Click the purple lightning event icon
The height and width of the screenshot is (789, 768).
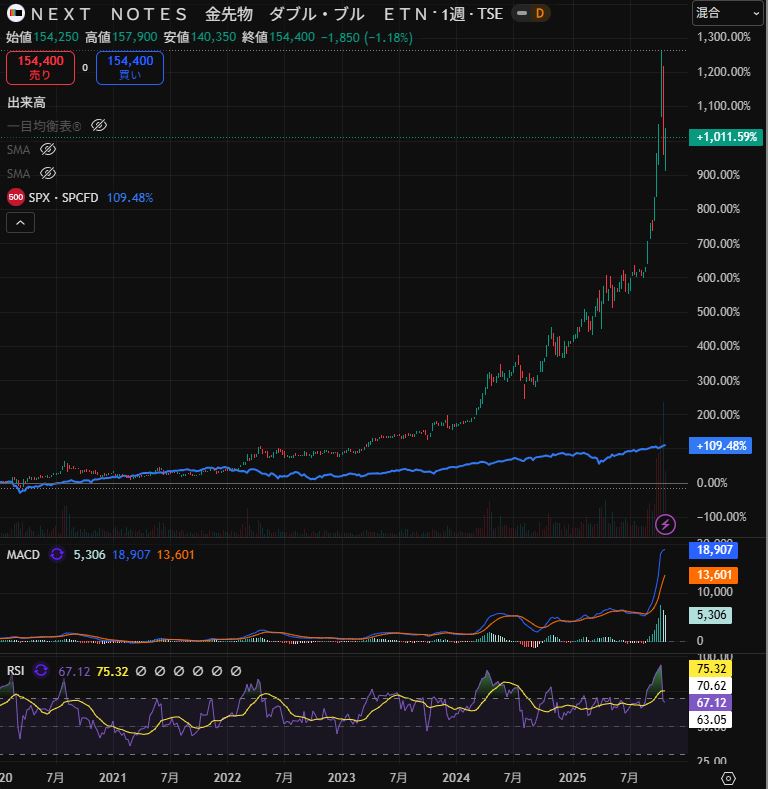(666, 524)
